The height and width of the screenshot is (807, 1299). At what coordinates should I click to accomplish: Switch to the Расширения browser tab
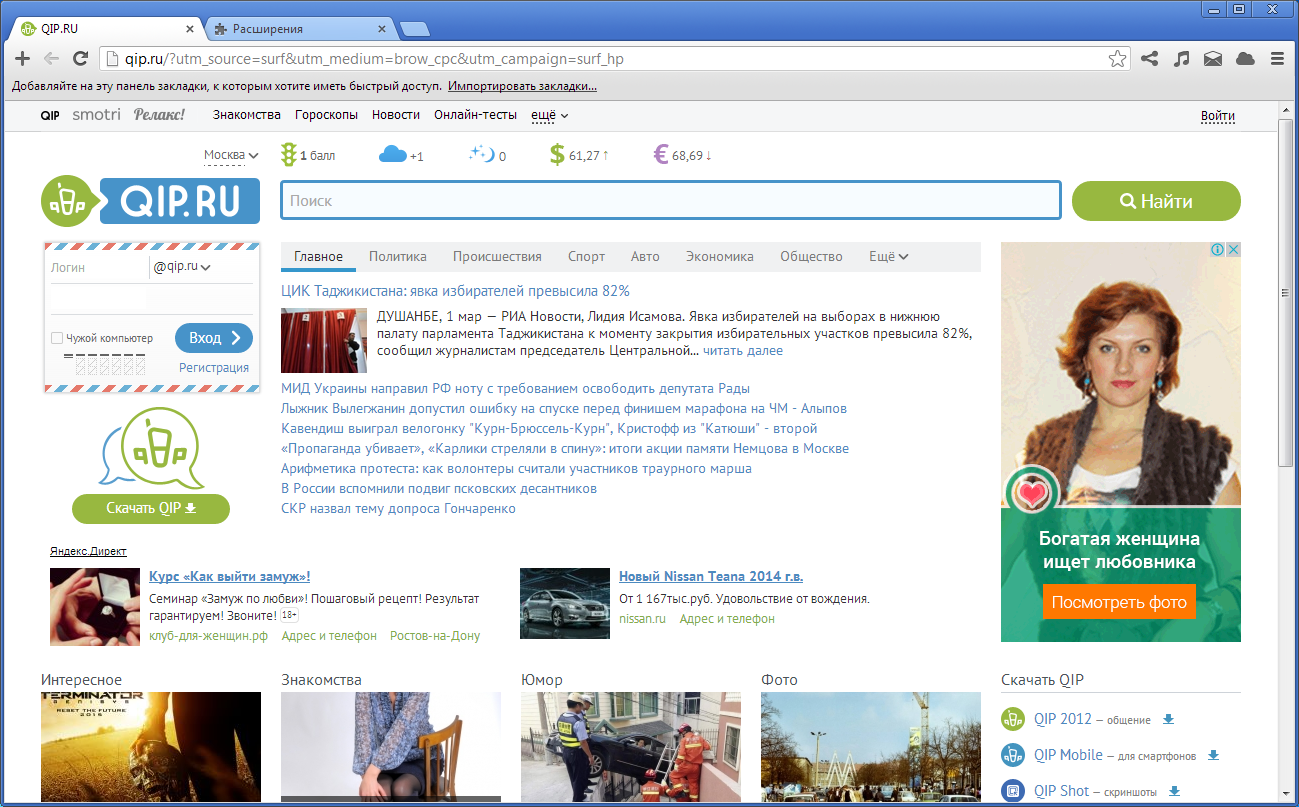click(300, 29)
